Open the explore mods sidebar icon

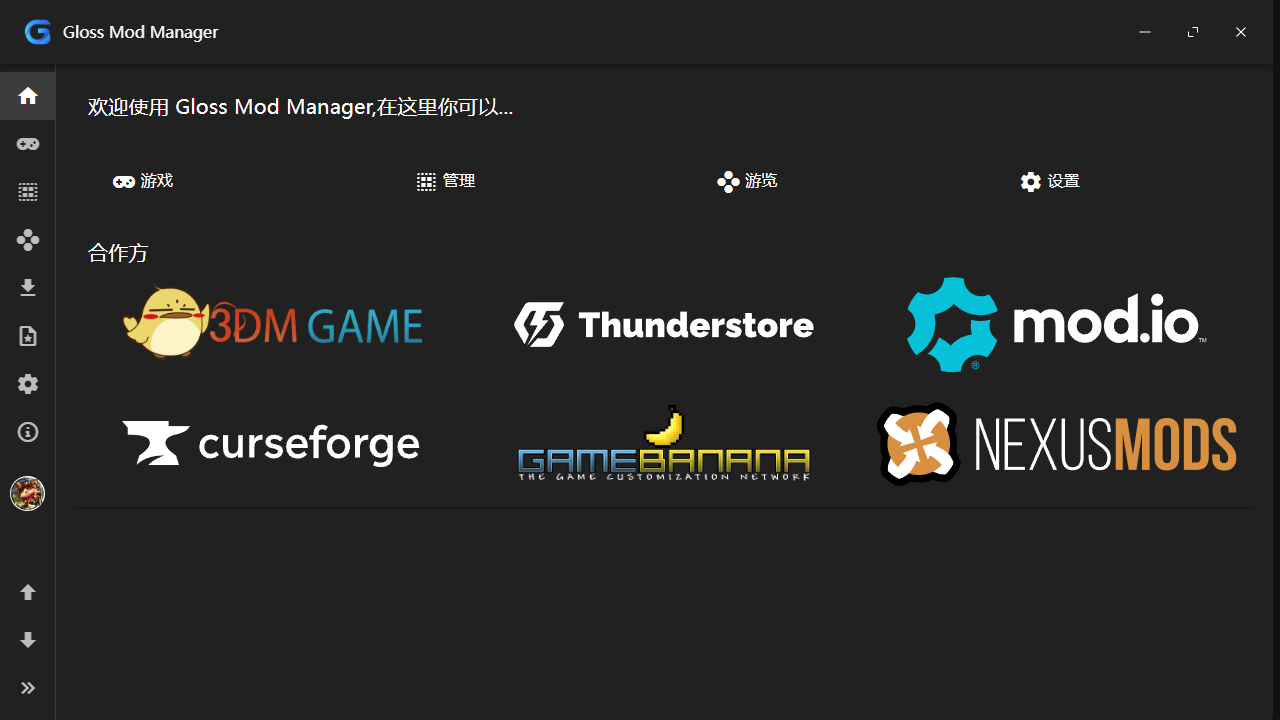click(x=28, y=240)
